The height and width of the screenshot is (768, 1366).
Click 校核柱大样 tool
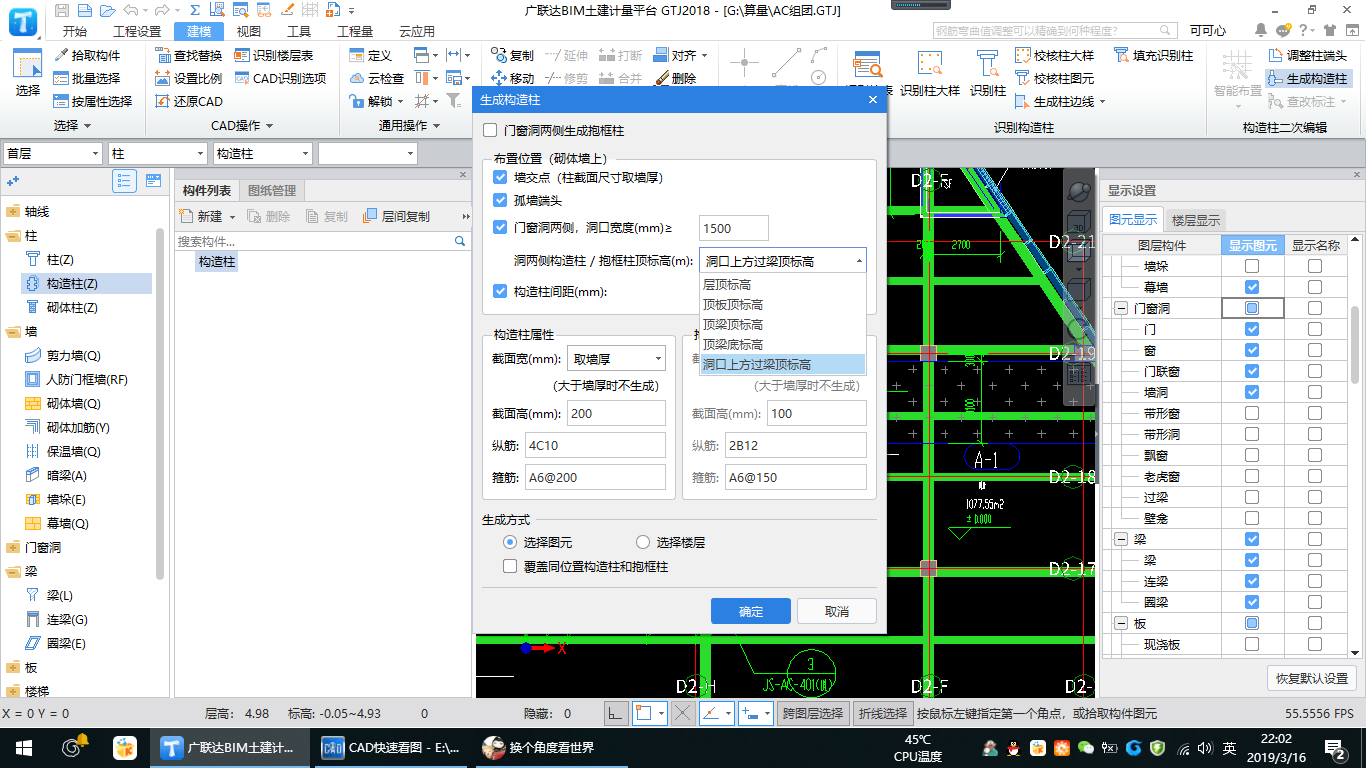1055,56
